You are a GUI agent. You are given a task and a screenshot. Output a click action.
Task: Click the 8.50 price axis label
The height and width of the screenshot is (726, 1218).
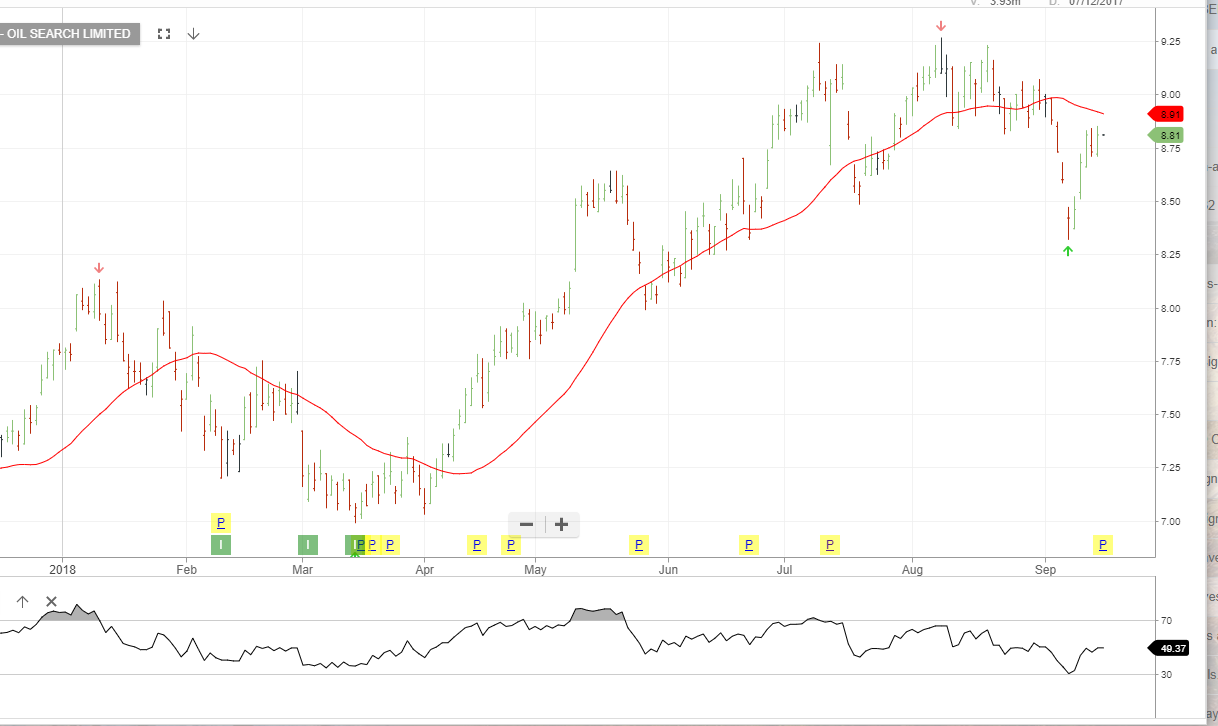pyautogui.click(x=1169, y=202)
